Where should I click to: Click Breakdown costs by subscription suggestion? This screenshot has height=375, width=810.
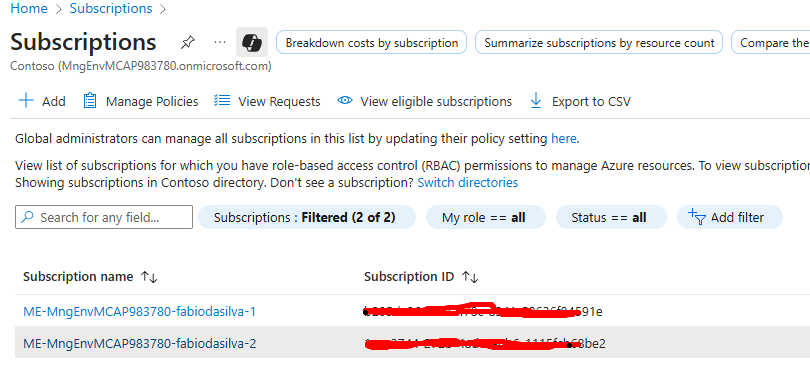[372, 43]
